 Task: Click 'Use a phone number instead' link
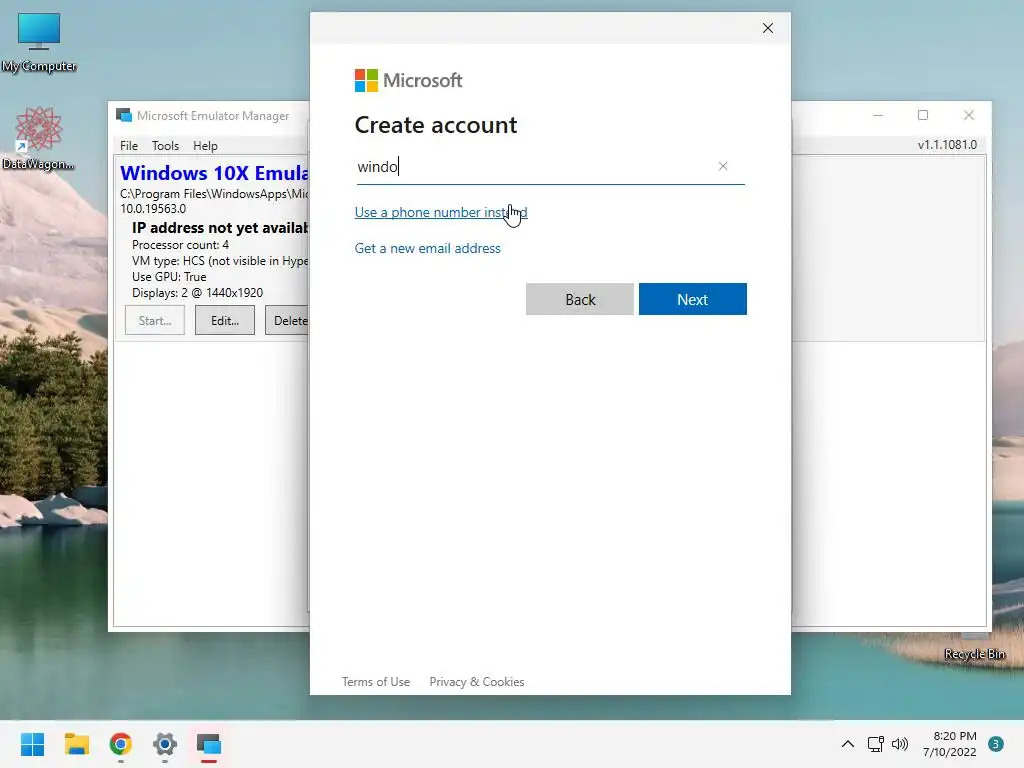441,212
